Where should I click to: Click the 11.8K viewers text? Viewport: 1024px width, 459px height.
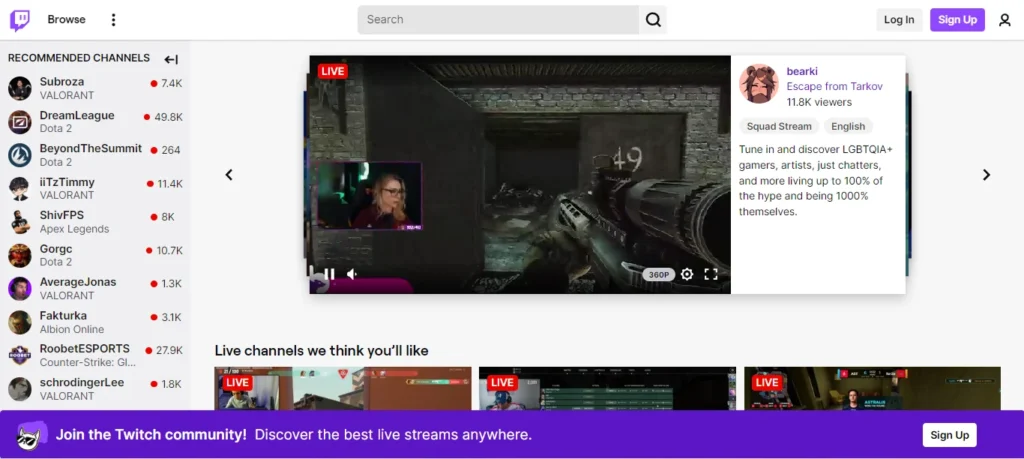[x=819, y=102]
